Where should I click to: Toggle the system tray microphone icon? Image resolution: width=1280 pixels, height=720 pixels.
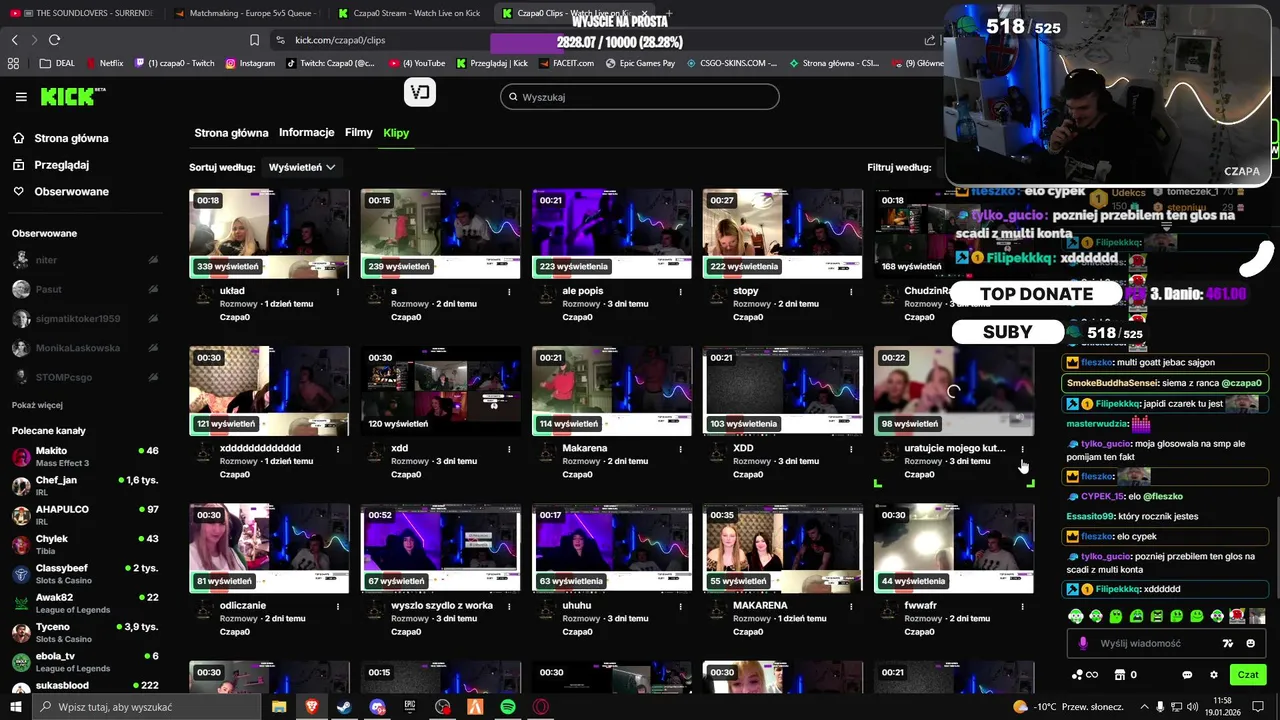(1161, 706)
